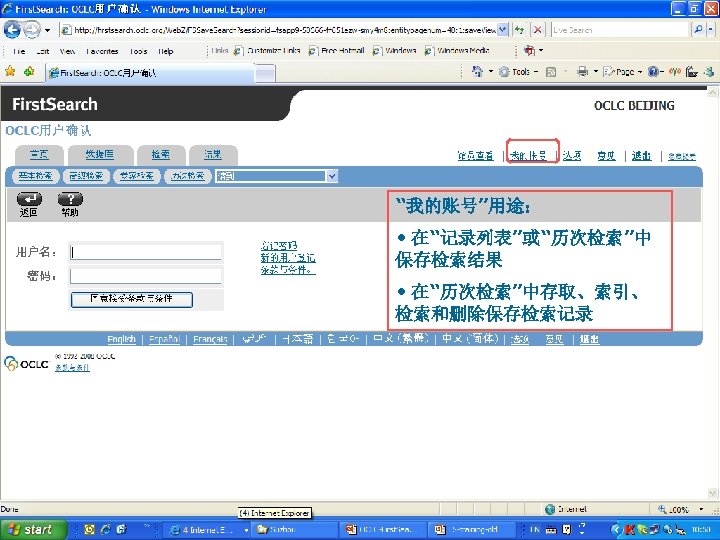Click the RSS feeds icon in the command bar
Screen dimensions: 720x540
(551, 72)
